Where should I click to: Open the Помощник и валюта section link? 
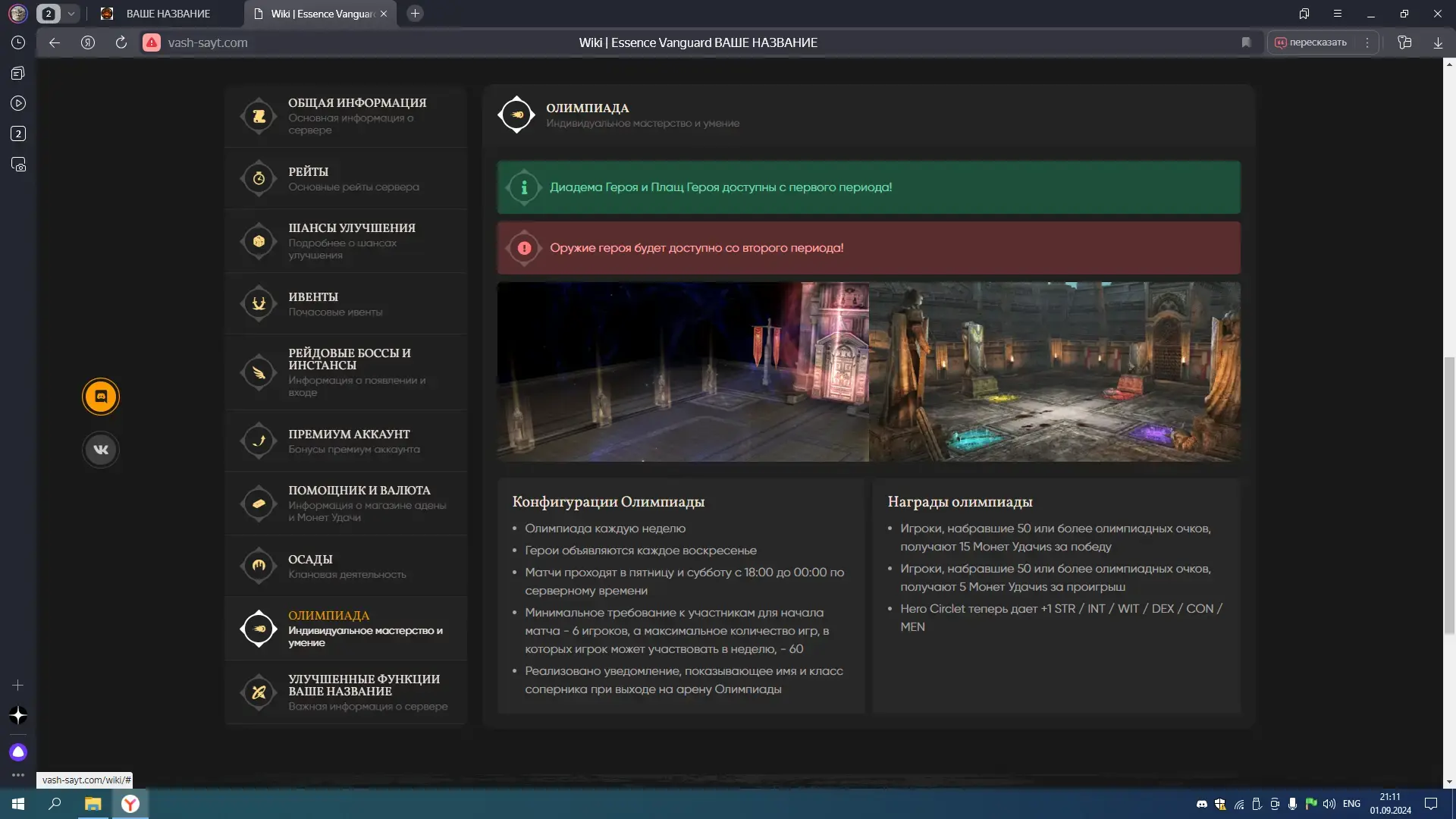click(x=346, y=504)
